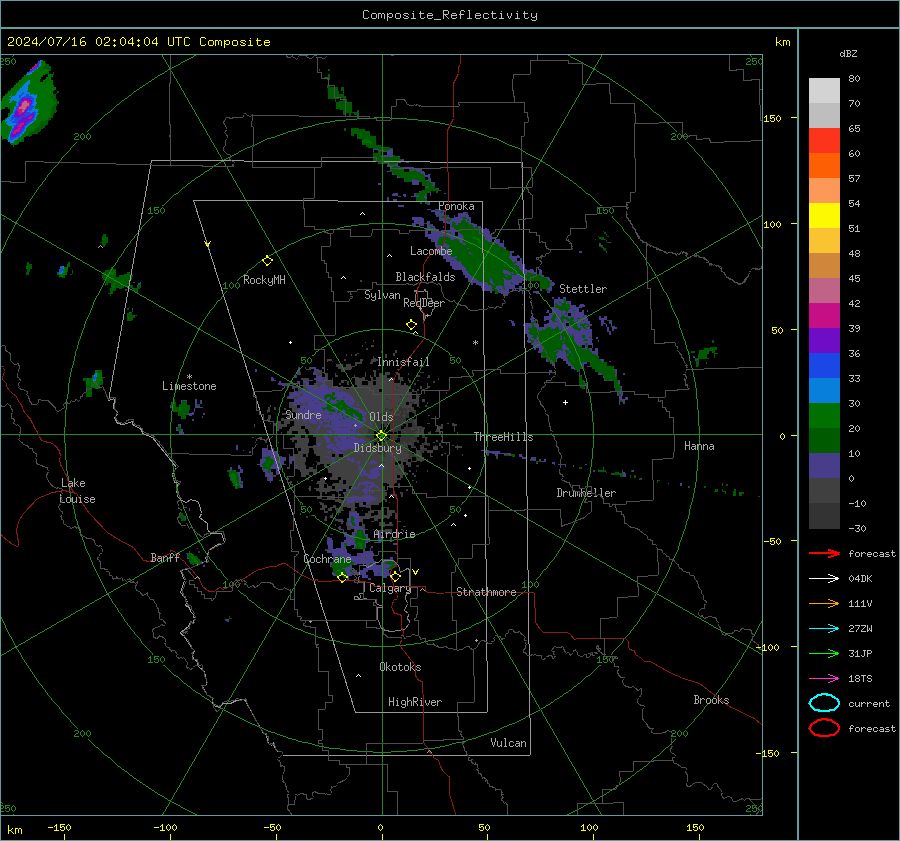Click the Okotoks label

point(400,667)
